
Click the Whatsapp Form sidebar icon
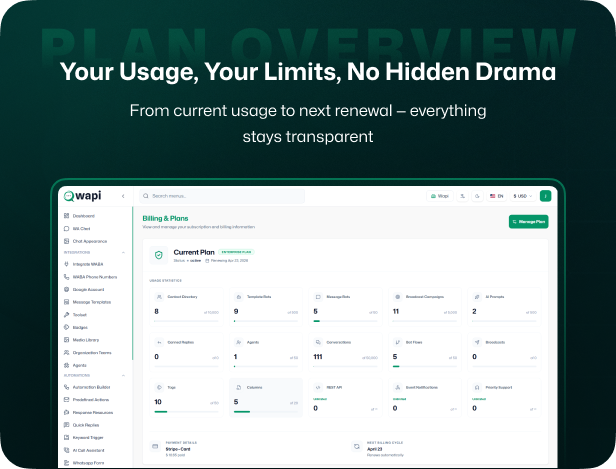point(66,463)
